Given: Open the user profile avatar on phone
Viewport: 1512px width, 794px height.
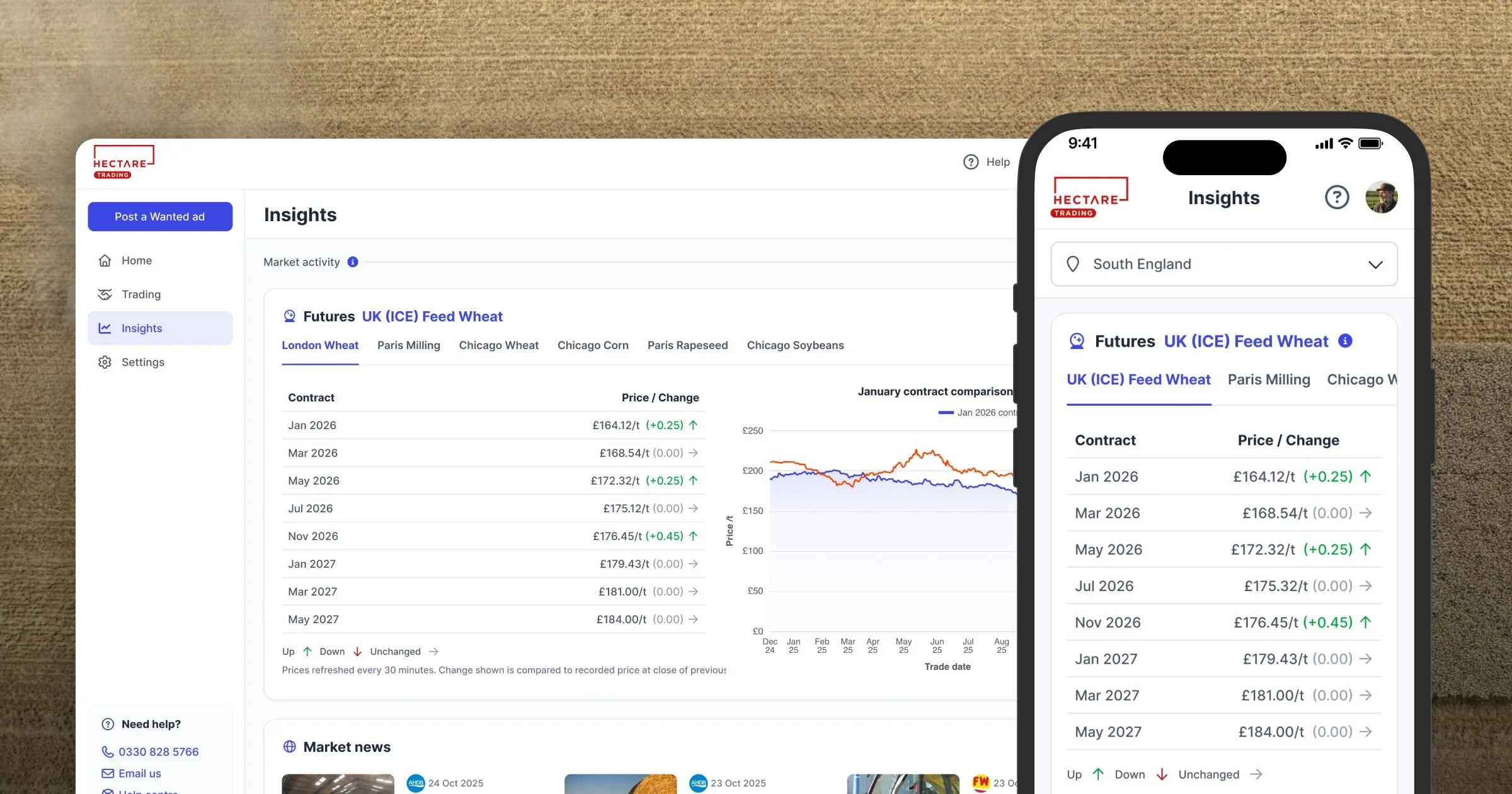Looking at the screenshot, I should click(x=1382, y=198).
